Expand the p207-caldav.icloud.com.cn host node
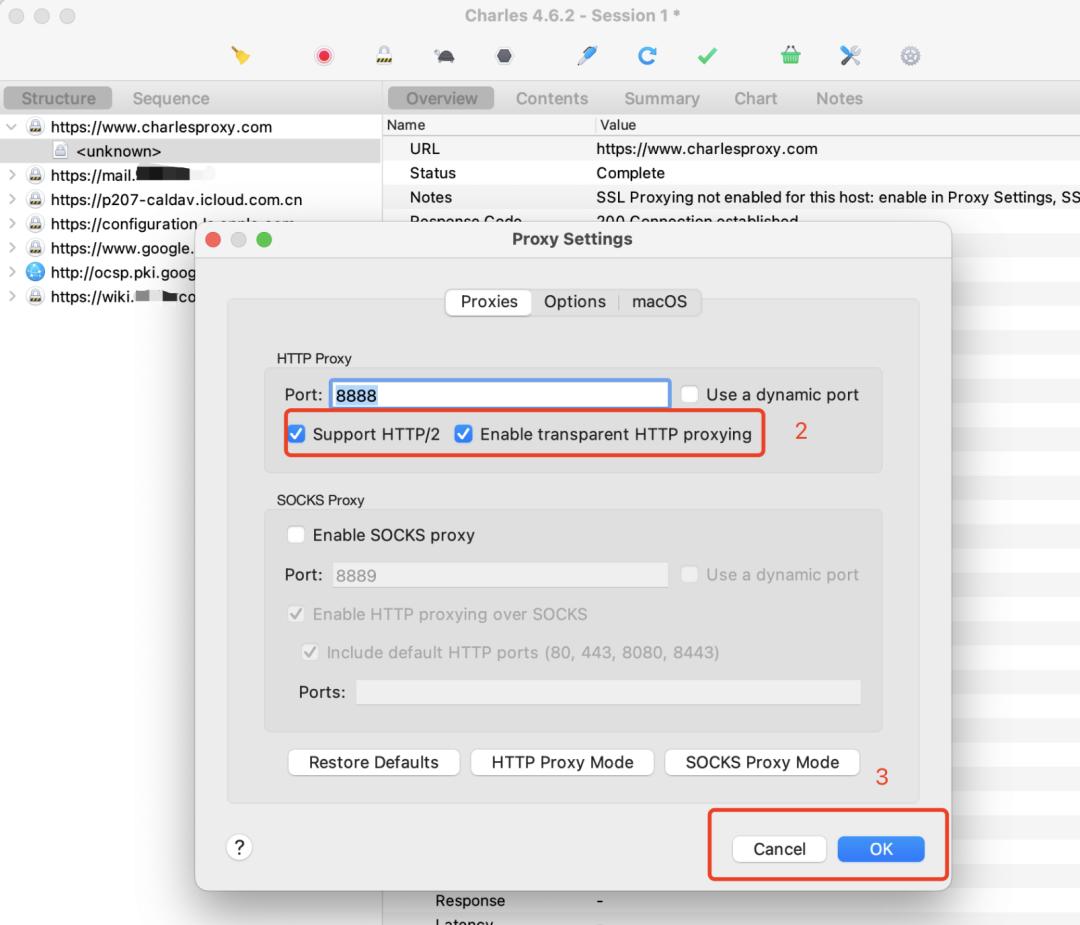The image size is (1080, 925). [12, 200]
